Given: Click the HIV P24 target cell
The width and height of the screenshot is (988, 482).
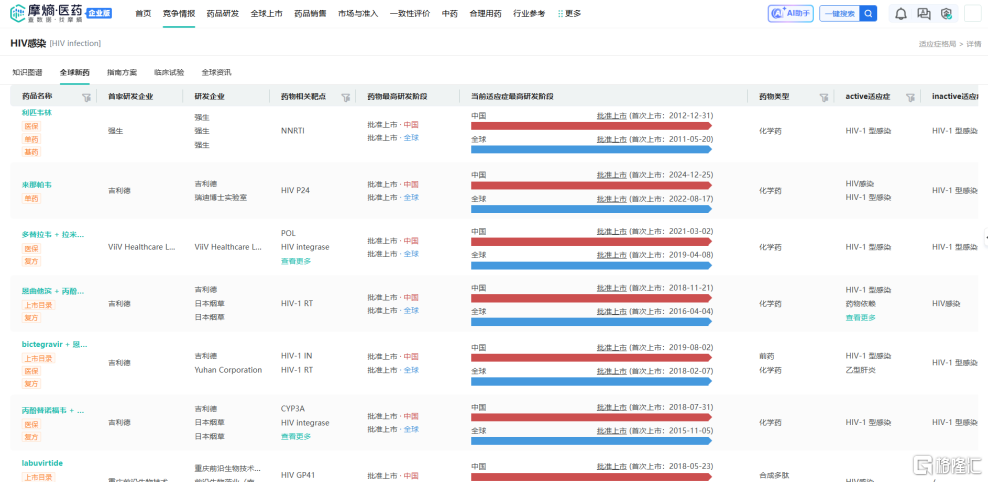Looking at the screenshot, I should coord(295,190).
